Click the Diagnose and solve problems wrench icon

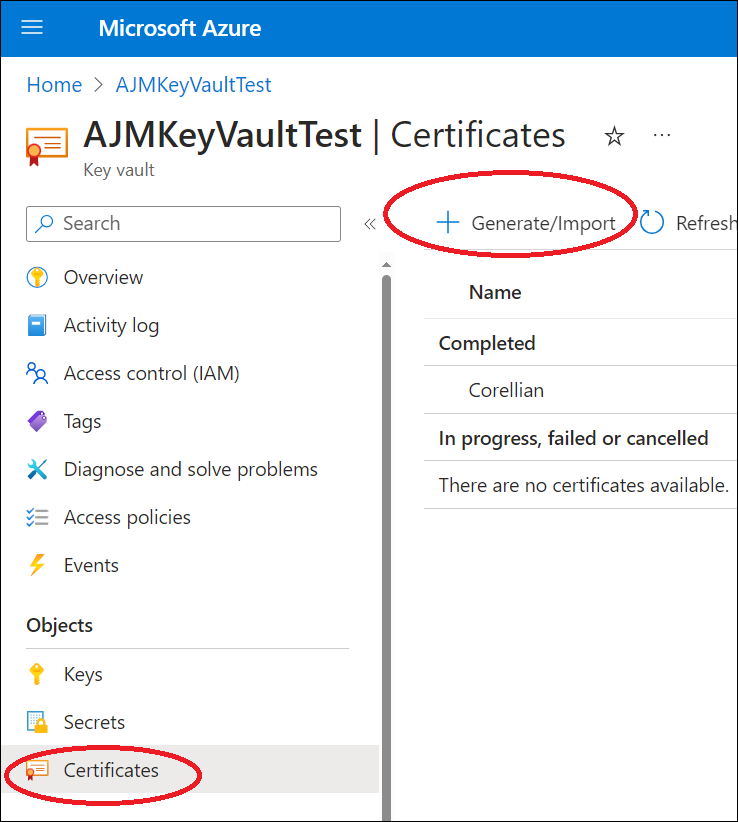click(x=37, y=469)
